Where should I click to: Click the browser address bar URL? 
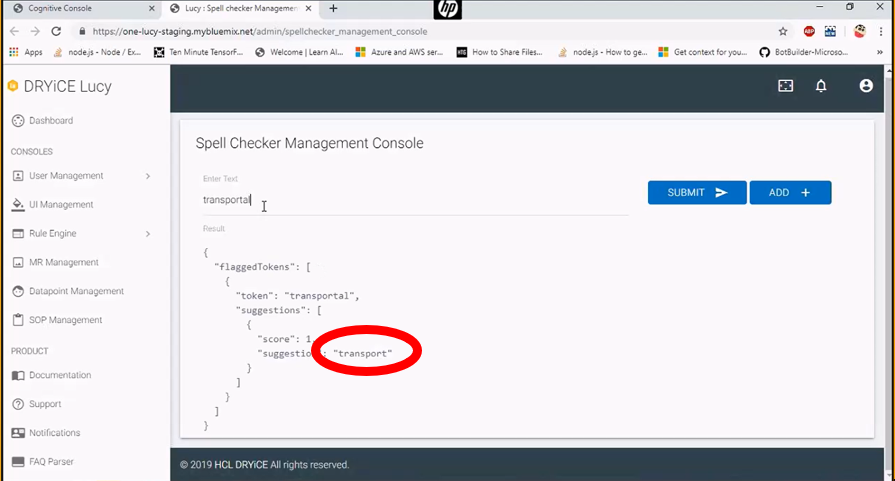click(x=260, y=31)
